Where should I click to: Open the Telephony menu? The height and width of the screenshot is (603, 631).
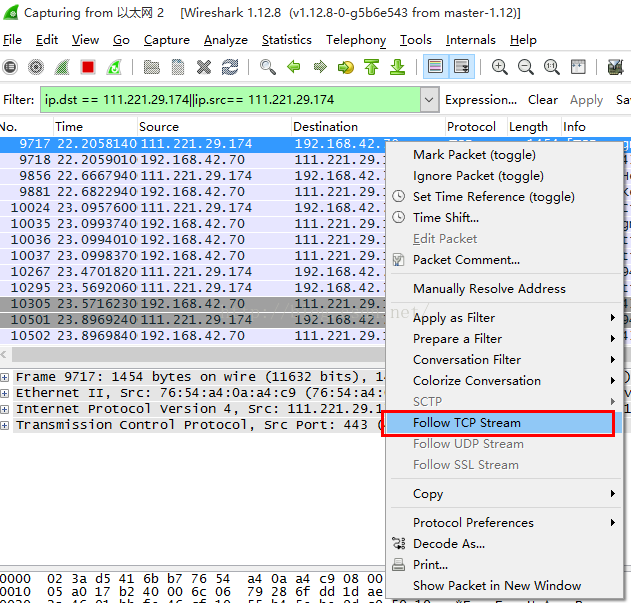point(356,40)
